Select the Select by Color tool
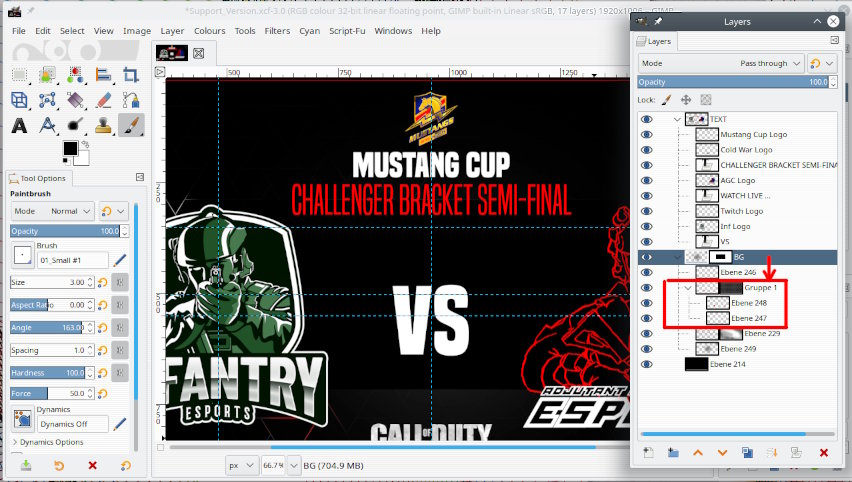This screenshot has height=482, width=852. tap(75, 74)
